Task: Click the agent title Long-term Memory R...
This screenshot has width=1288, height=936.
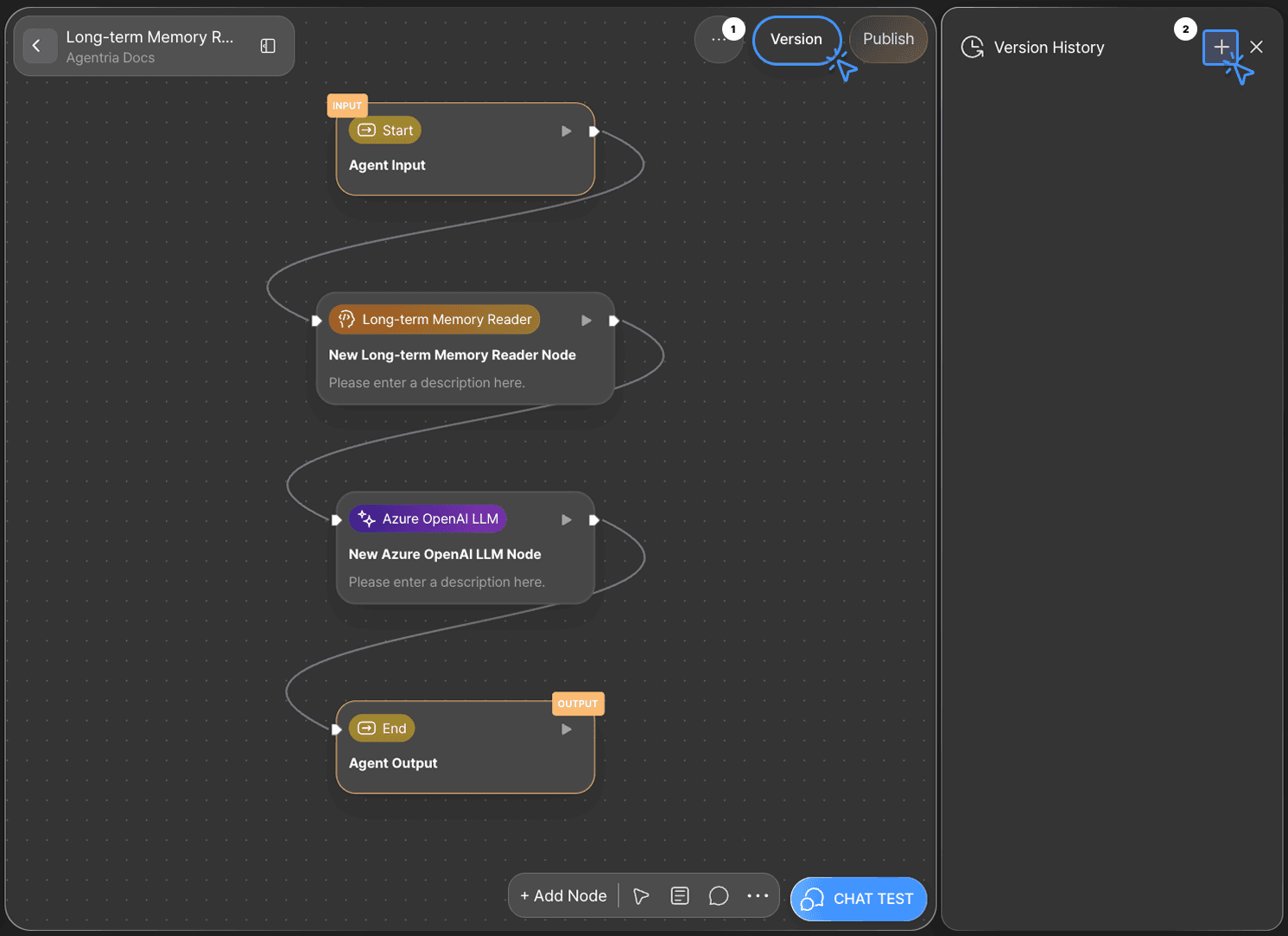Action: click(x=150, y=37)
